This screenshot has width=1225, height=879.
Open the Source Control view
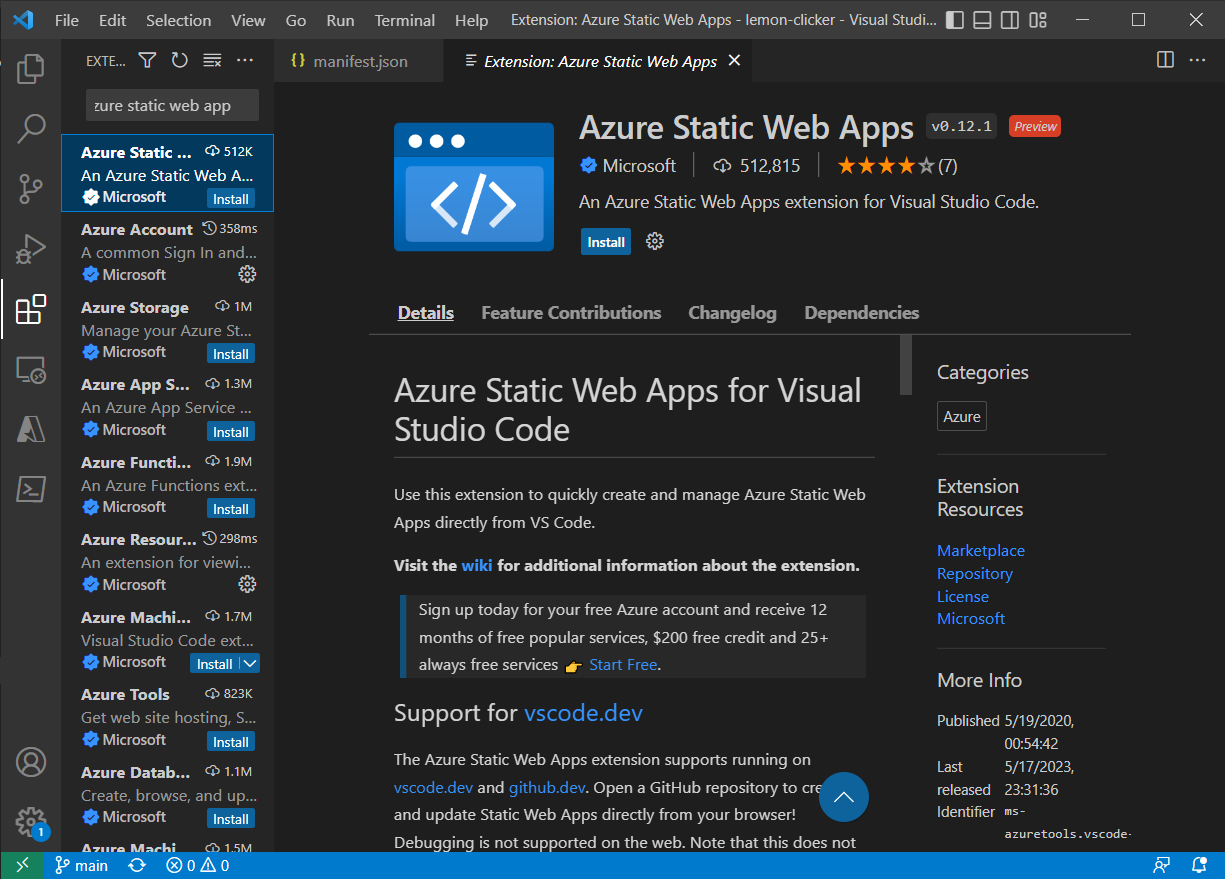(x=31, y=188)
